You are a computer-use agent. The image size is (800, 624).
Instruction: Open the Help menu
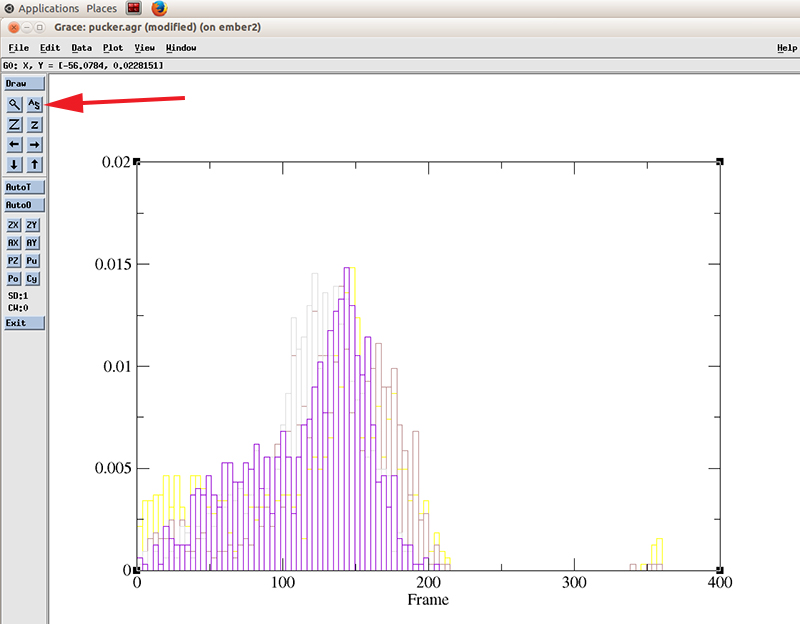tap(786, 48)
